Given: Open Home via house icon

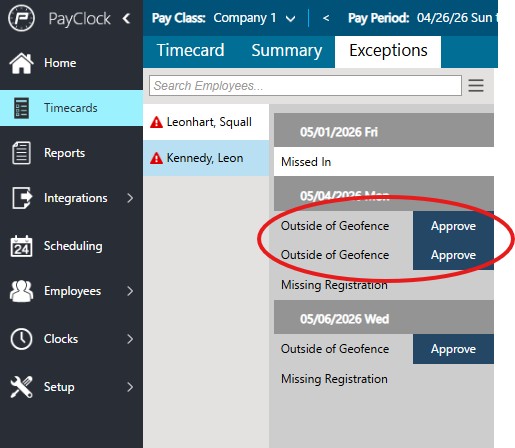Looking at the screenshot, I should tap(21, 63).
